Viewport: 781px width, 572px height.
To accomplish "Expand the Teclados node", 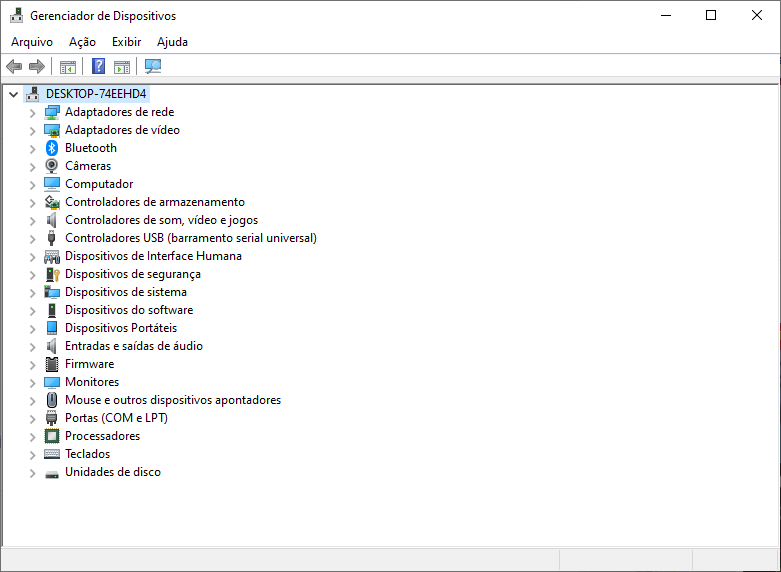I will [x=33, y=454].
